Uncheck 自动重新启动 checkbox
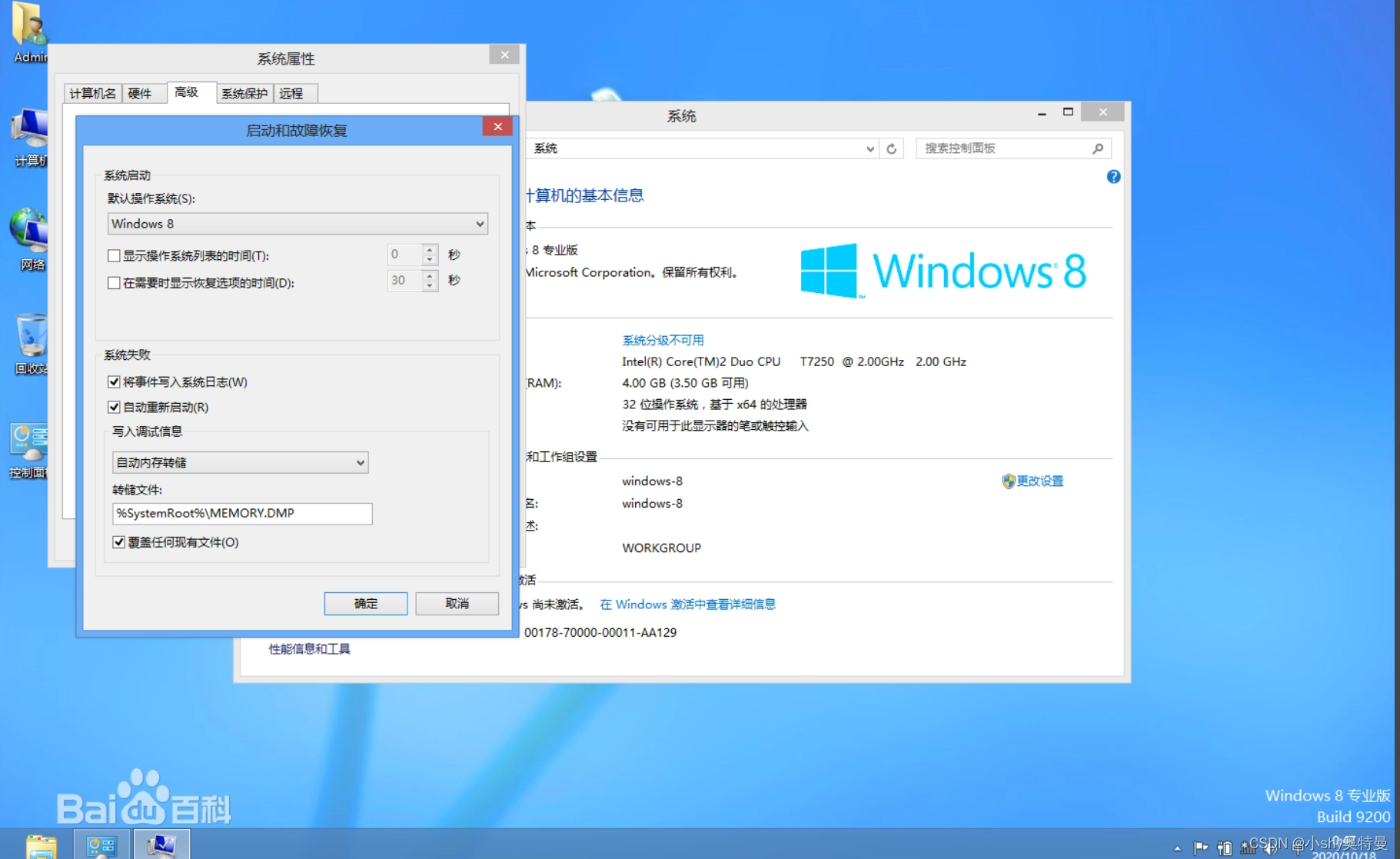 point(114,407)
